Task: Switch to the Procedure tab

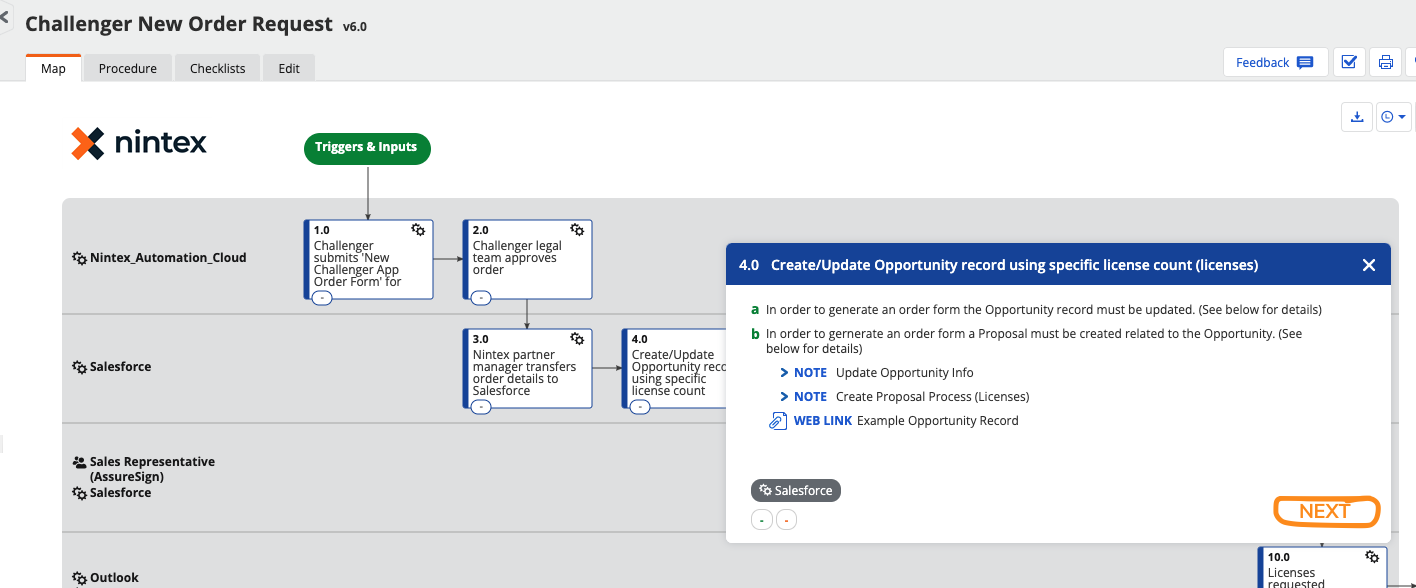Action: click(x=127, y=68)
